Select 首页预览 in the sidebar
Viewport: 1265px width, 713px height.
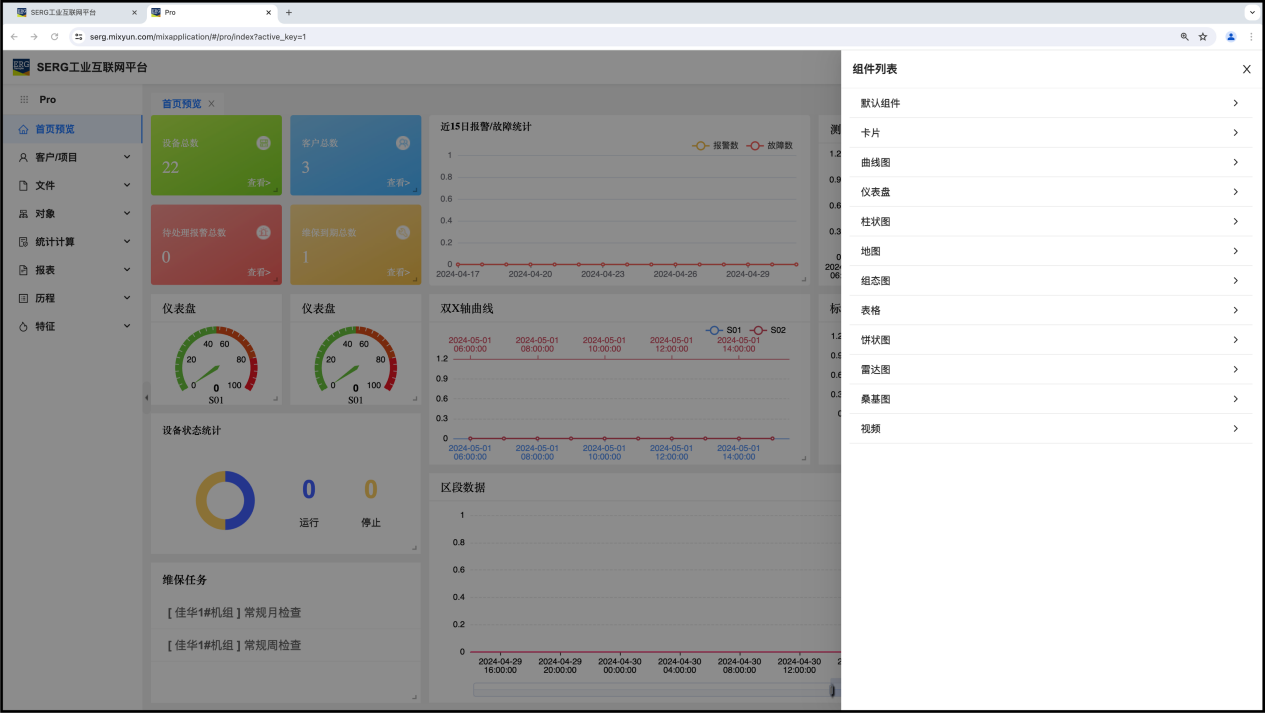point(55,129)
